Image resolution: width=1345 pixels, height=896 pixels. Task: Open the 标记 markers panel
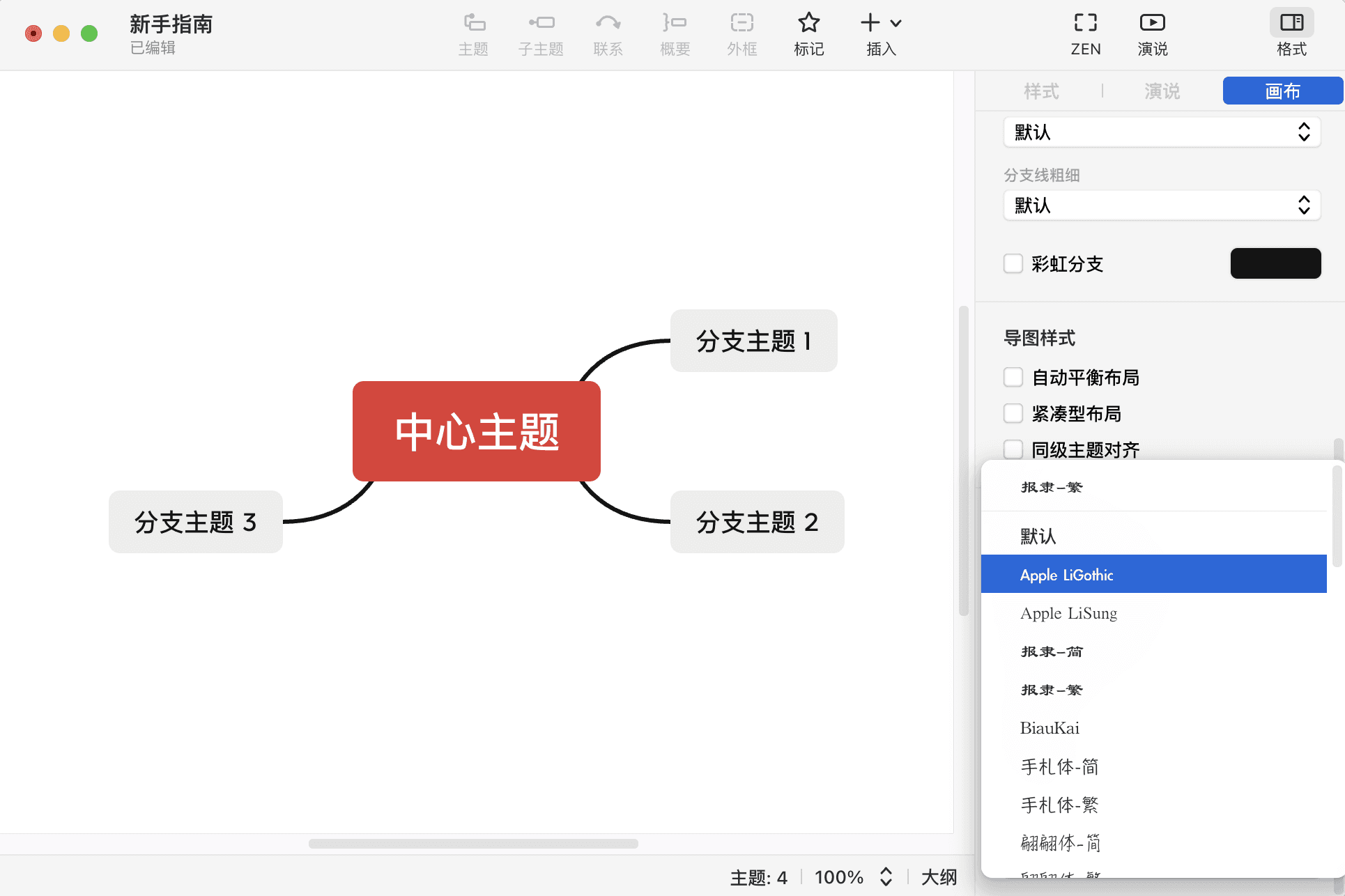(x=808, y=33)
